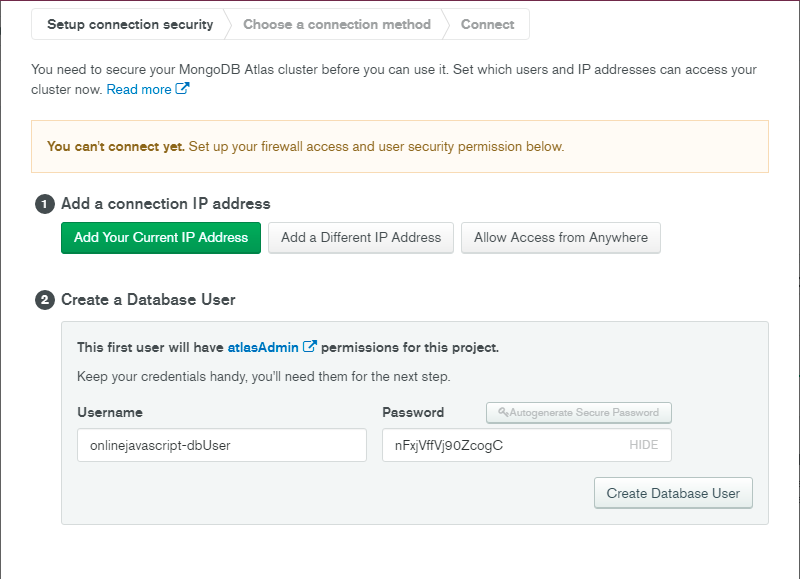Add Your Current IP Address
The height and width of the screenshot is (579, 800).
(161, 238)
